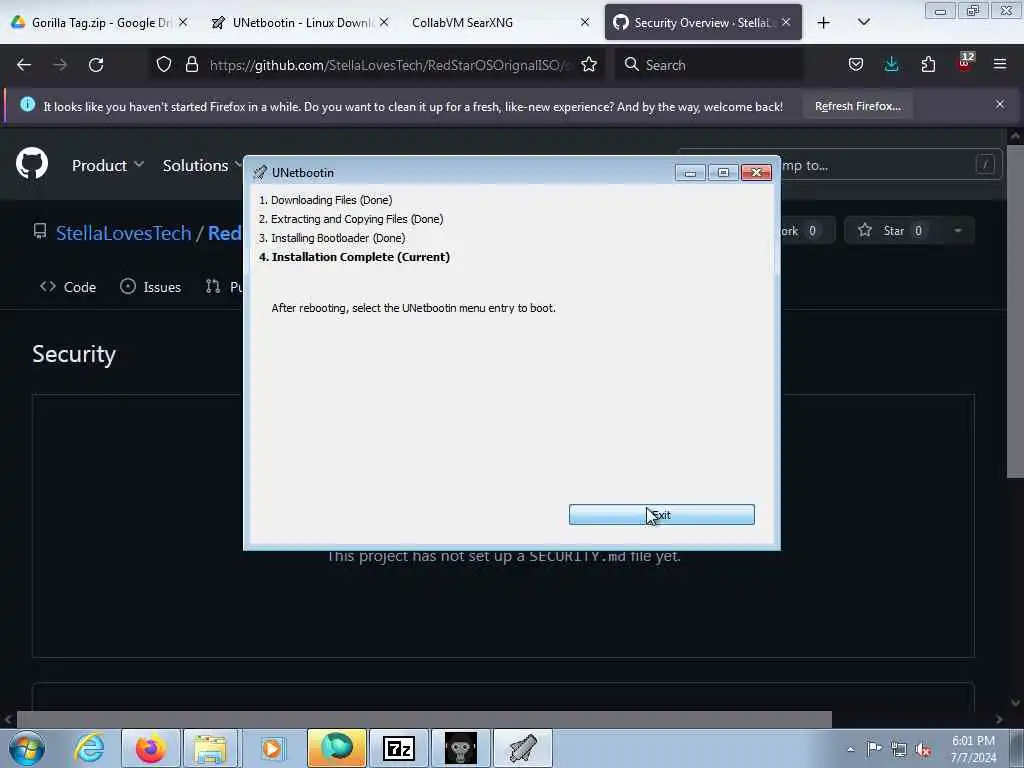
Task: Click the page vertical scrollbar
Action: pos(1014,310)
